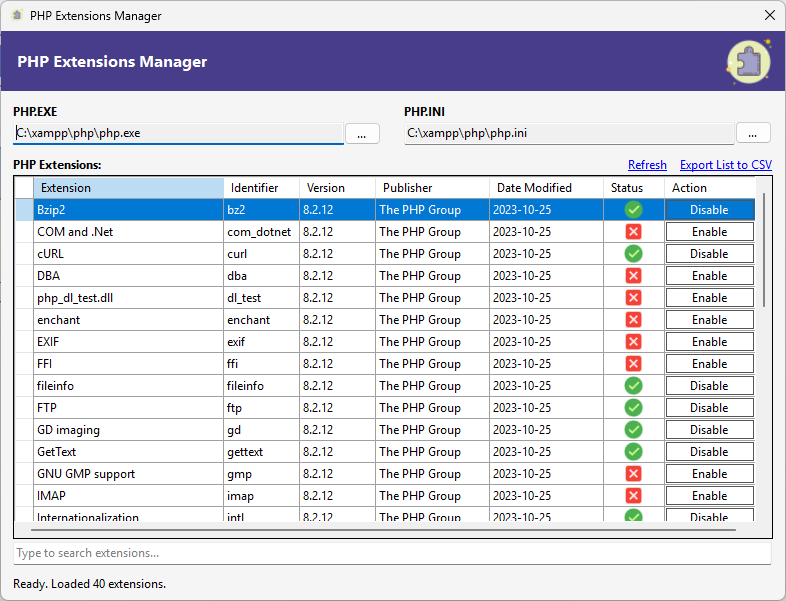Click green check status icon for fileinfo

[x=634, y=385]
